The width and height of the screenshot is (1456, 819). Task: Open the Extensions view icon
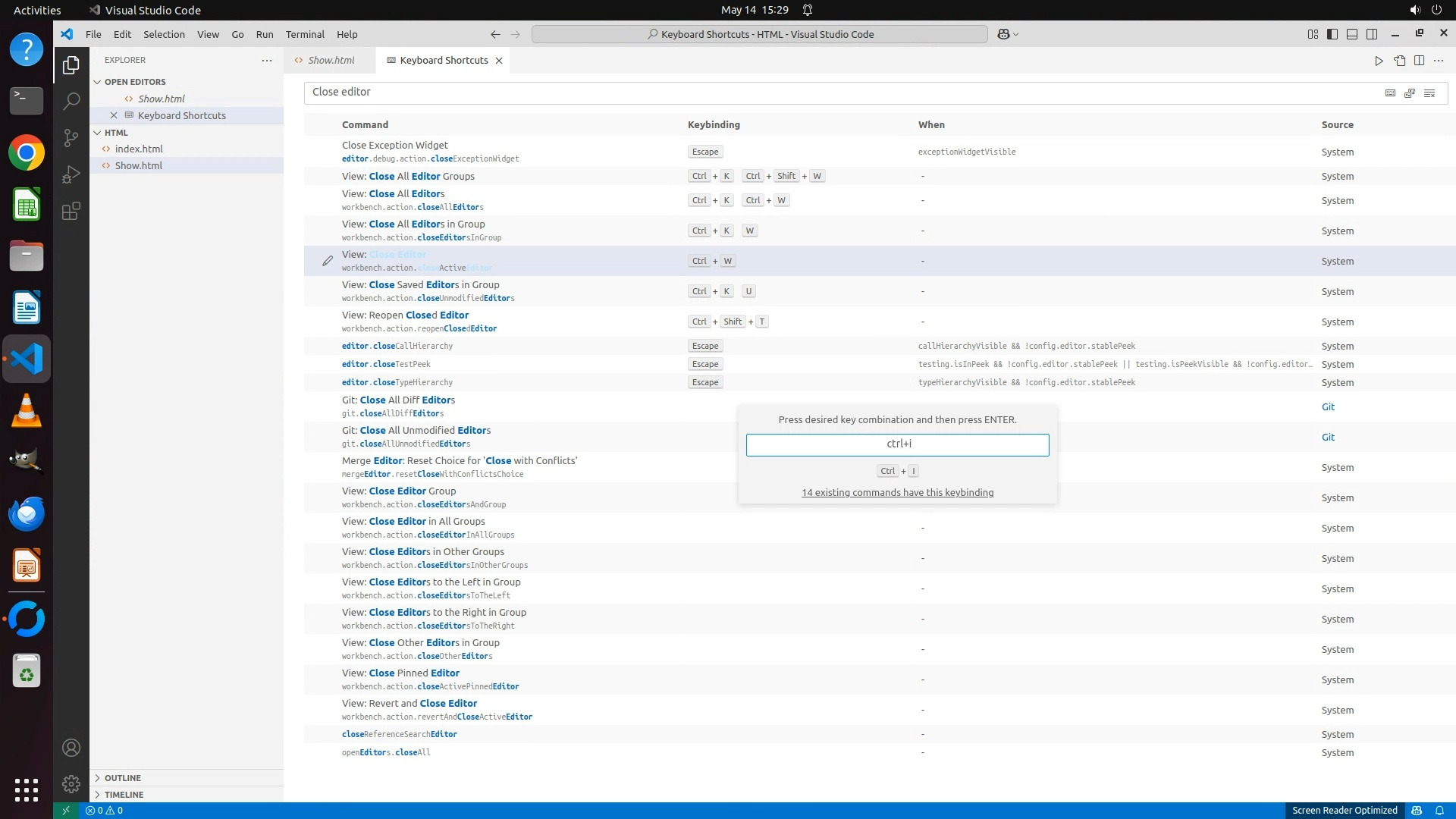71,211
